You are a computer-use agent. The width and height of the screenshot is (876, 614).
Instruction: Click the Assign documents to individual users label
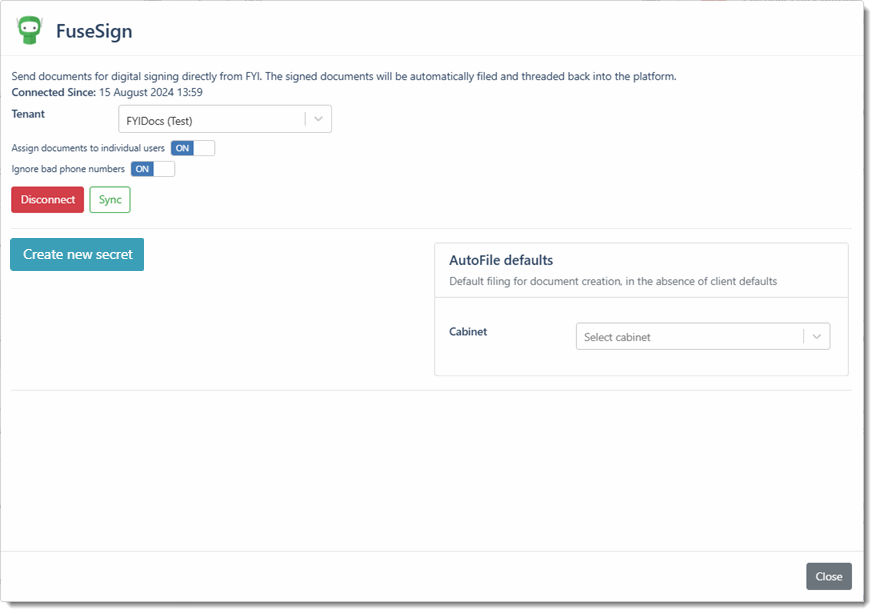pos(88,148)
